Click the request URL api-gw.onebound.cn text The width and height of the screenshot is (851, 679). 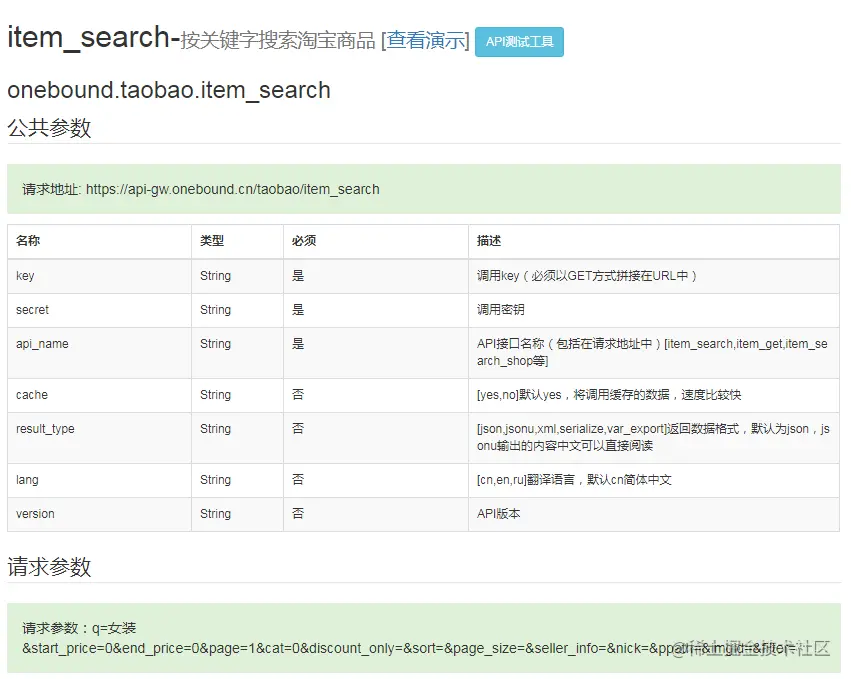coord(232,189)
